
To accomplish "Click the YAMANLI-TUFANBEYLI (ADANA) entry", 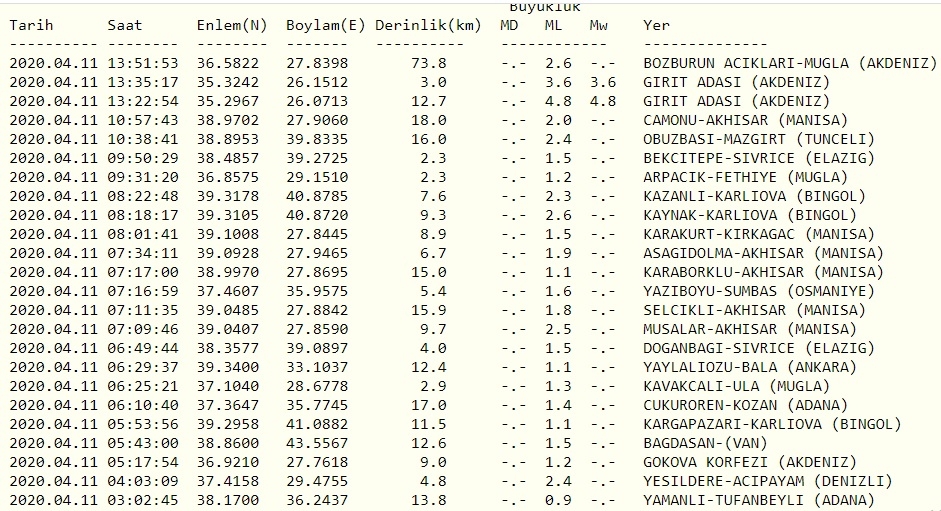I will click(758, 500).
